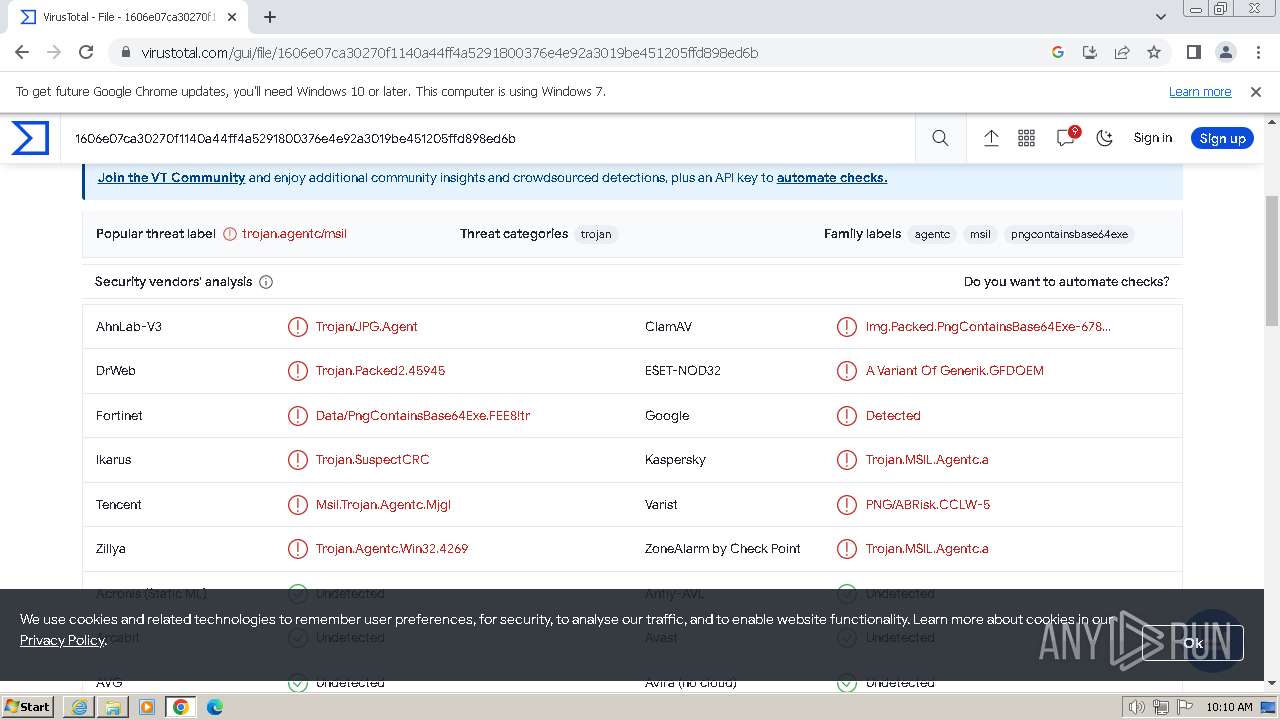Click Do you want to automate checks?

(x=1066, y=282)
